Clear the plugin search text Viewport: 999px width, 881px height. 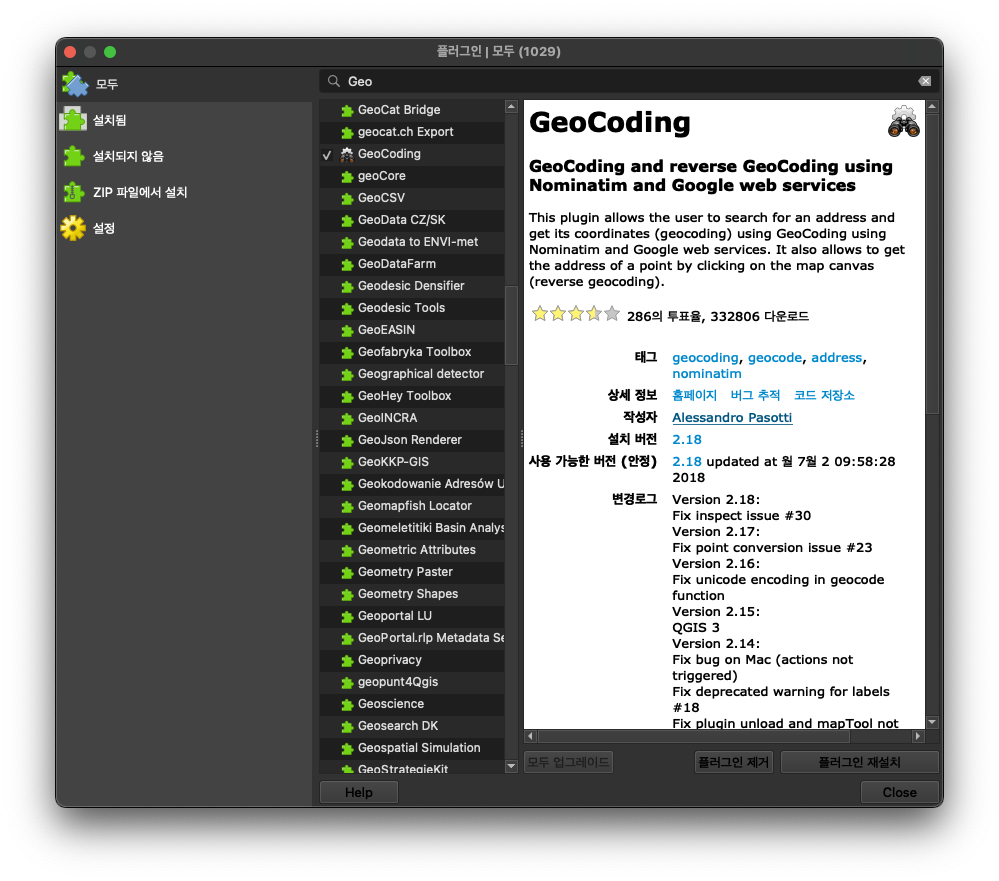click(924, 82)
